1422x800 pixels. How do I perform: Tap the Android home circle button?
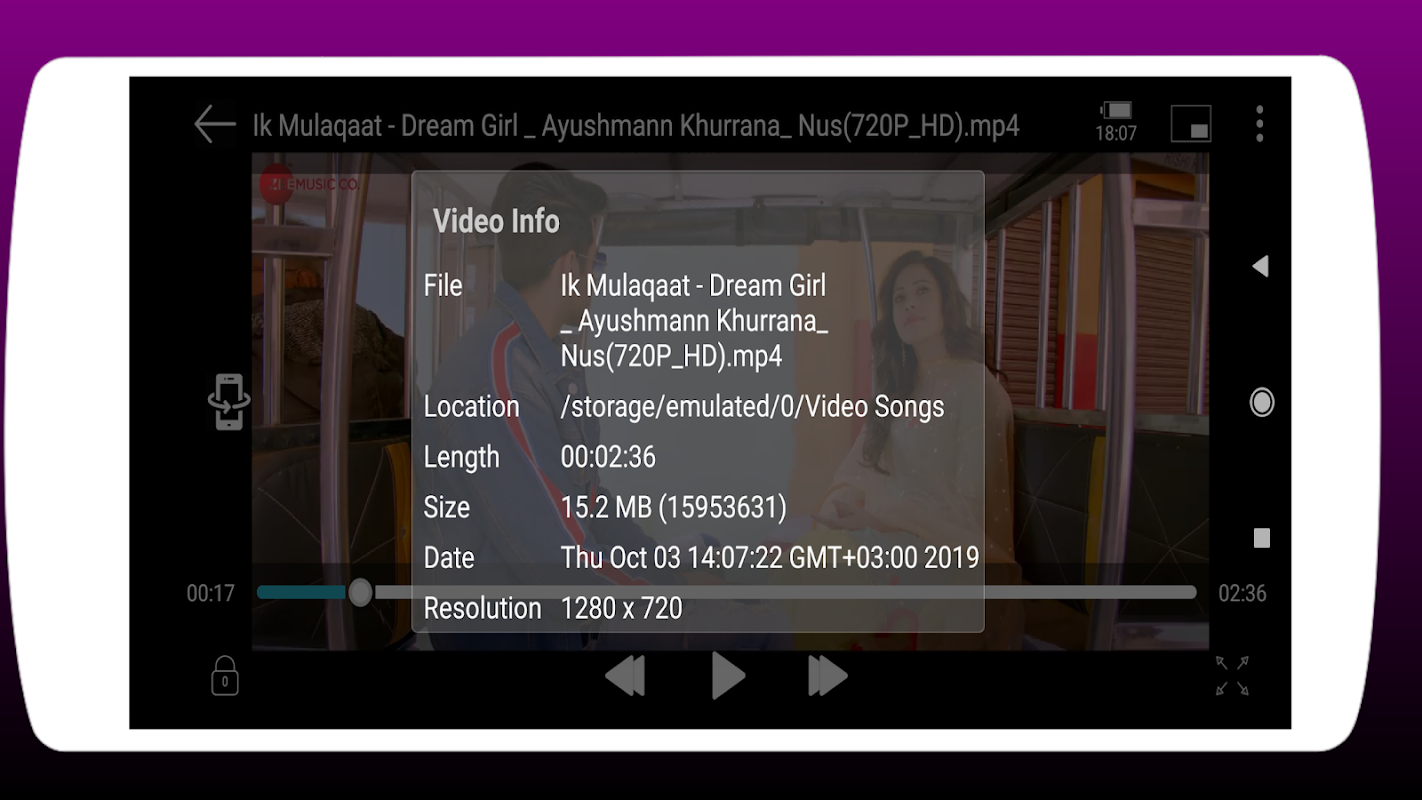tap(1262, 402)
